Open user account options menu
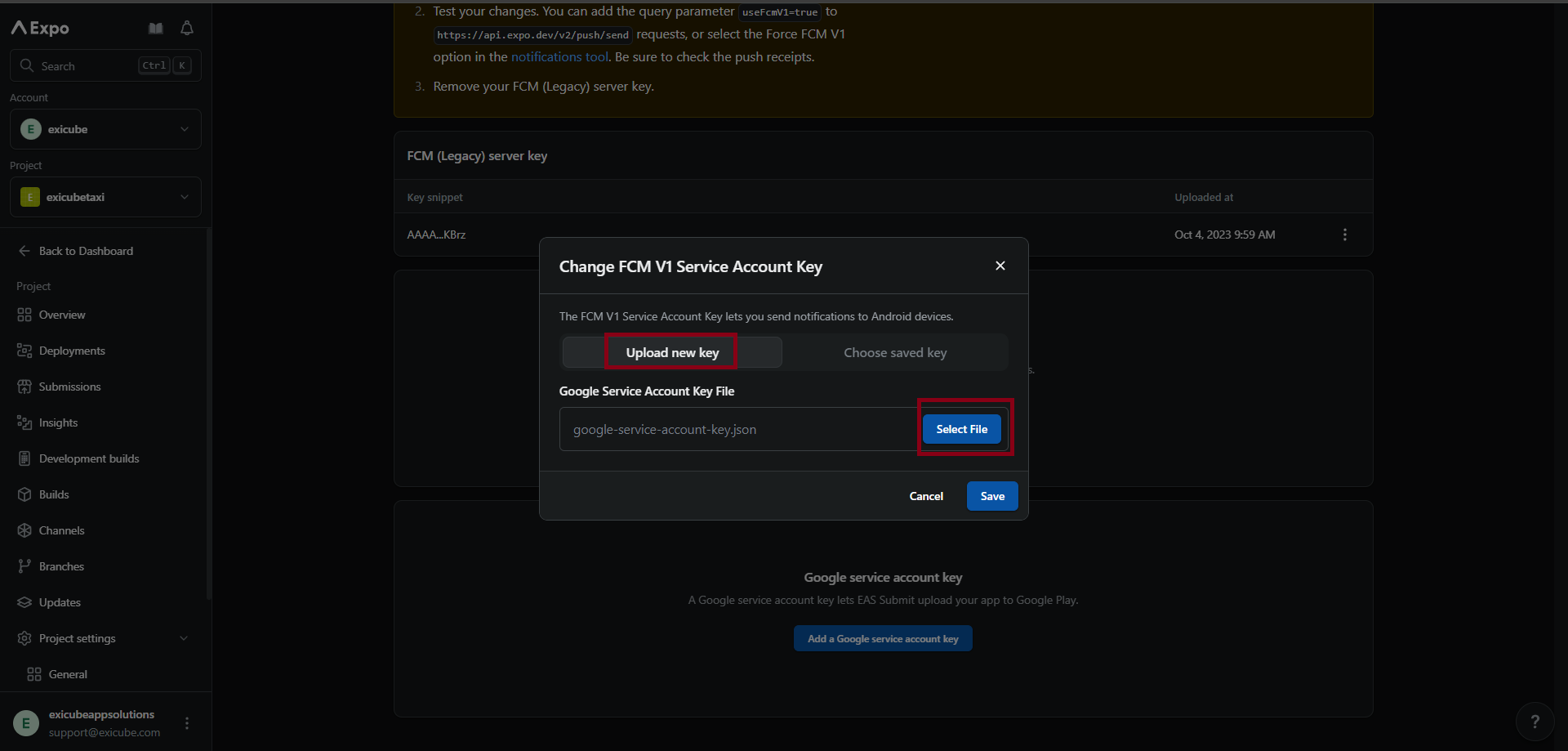The height and width of the screenshot is (751, 1568). (187, 723)
